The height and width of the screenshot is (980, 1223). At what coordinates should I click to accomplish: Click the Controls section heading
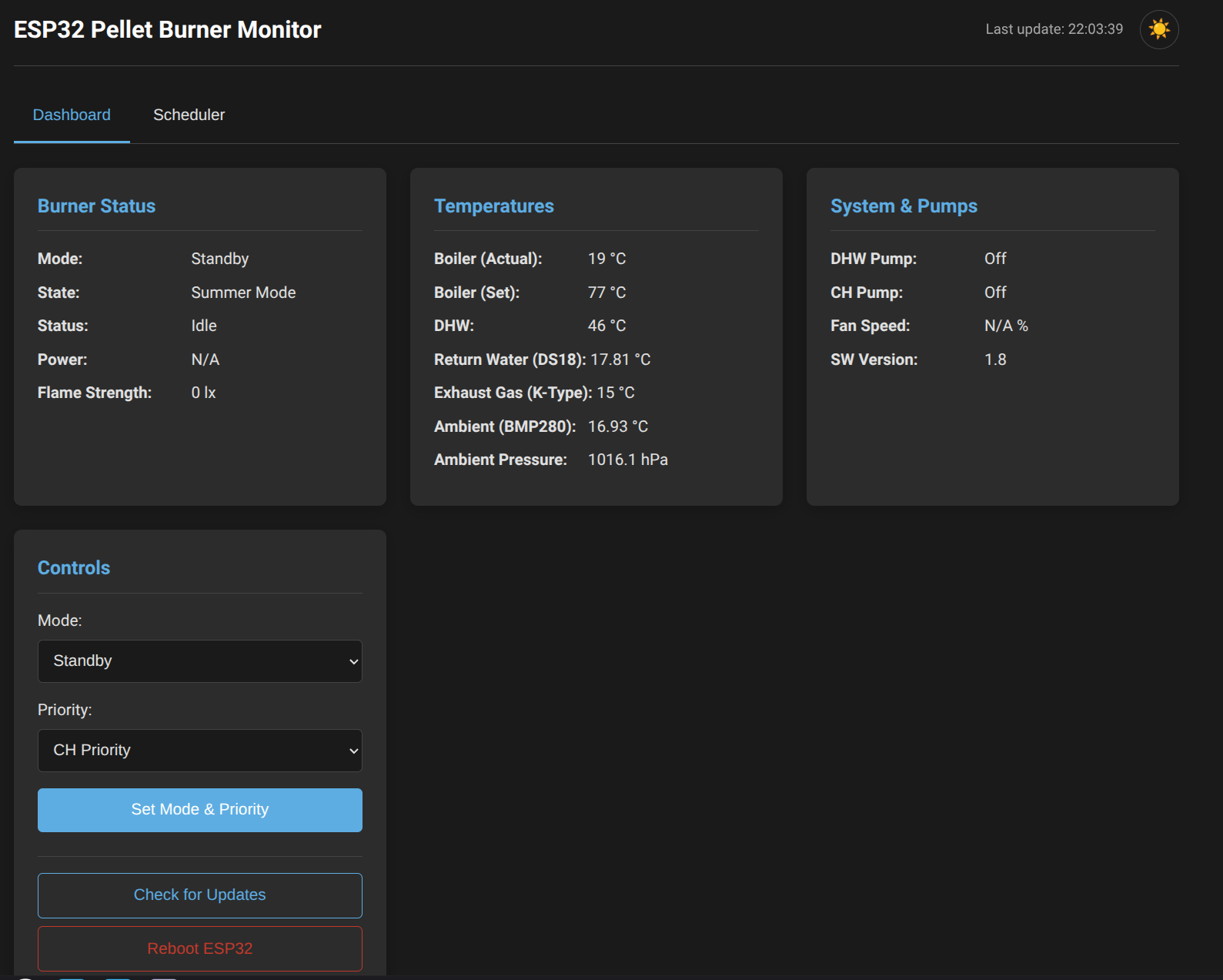click(74, 568)
